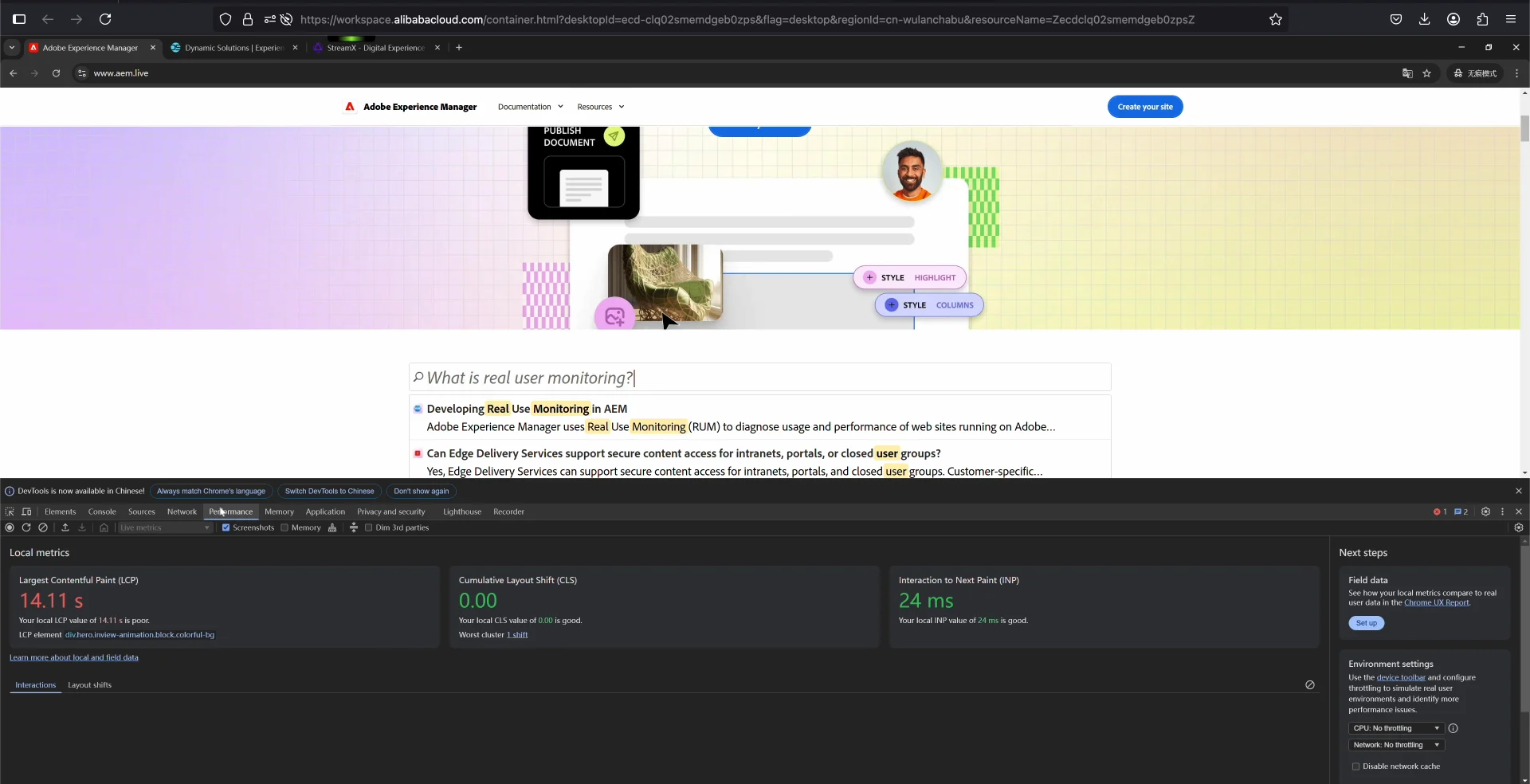The height and width of the screenshot is (784, 1530).
Task: Click the search input field on the page
Action: pos(760,378)
